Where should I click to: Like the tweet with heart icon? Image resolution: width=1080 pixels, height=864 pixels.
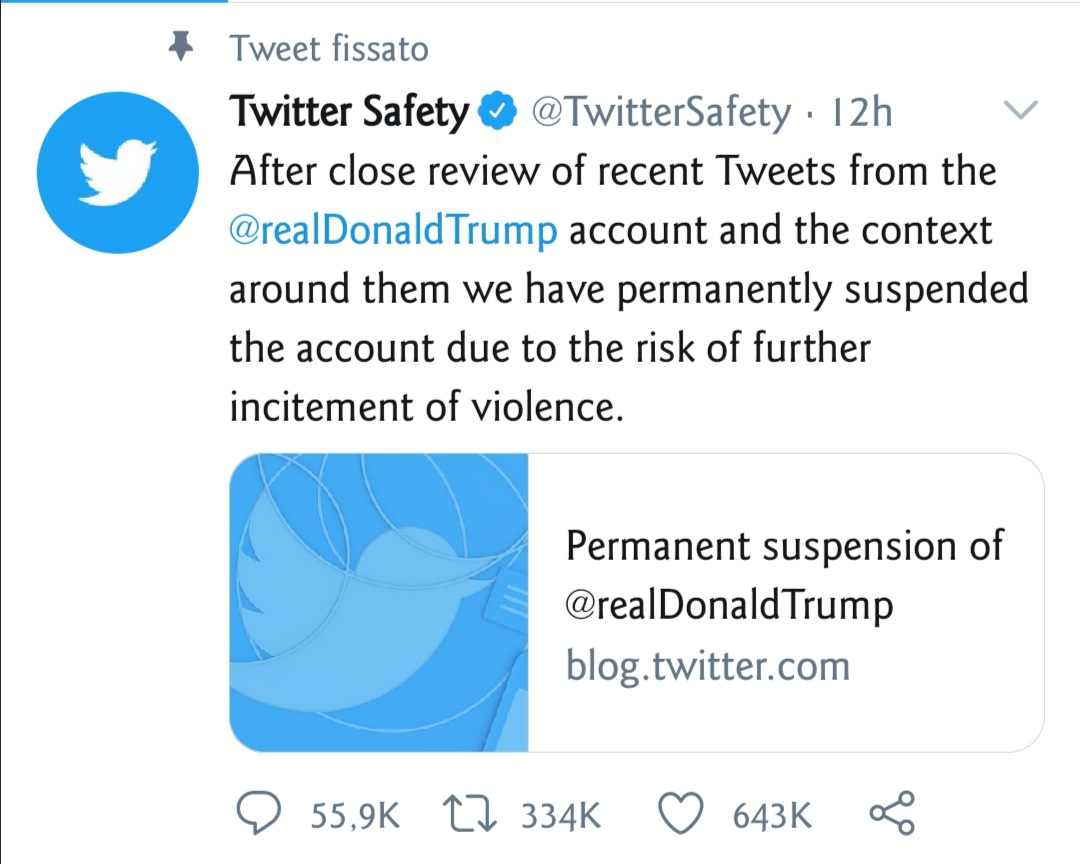click(x=681, y=814)
